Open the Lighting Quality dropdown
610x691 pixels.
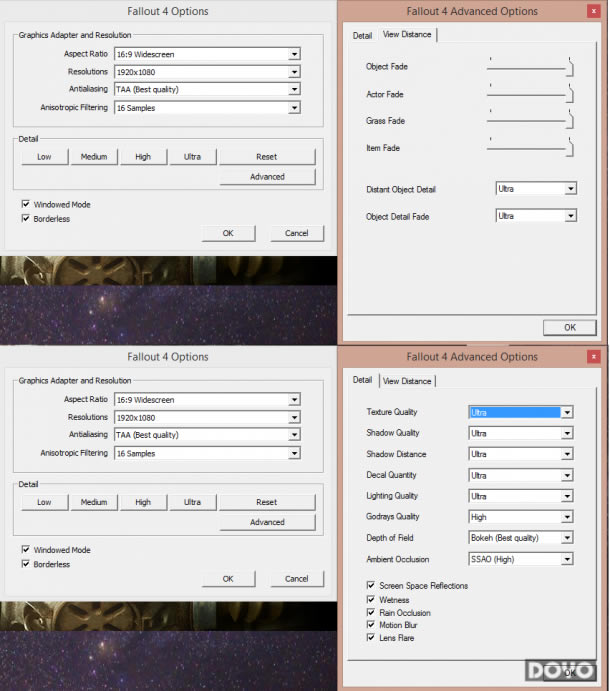[520, 496]
